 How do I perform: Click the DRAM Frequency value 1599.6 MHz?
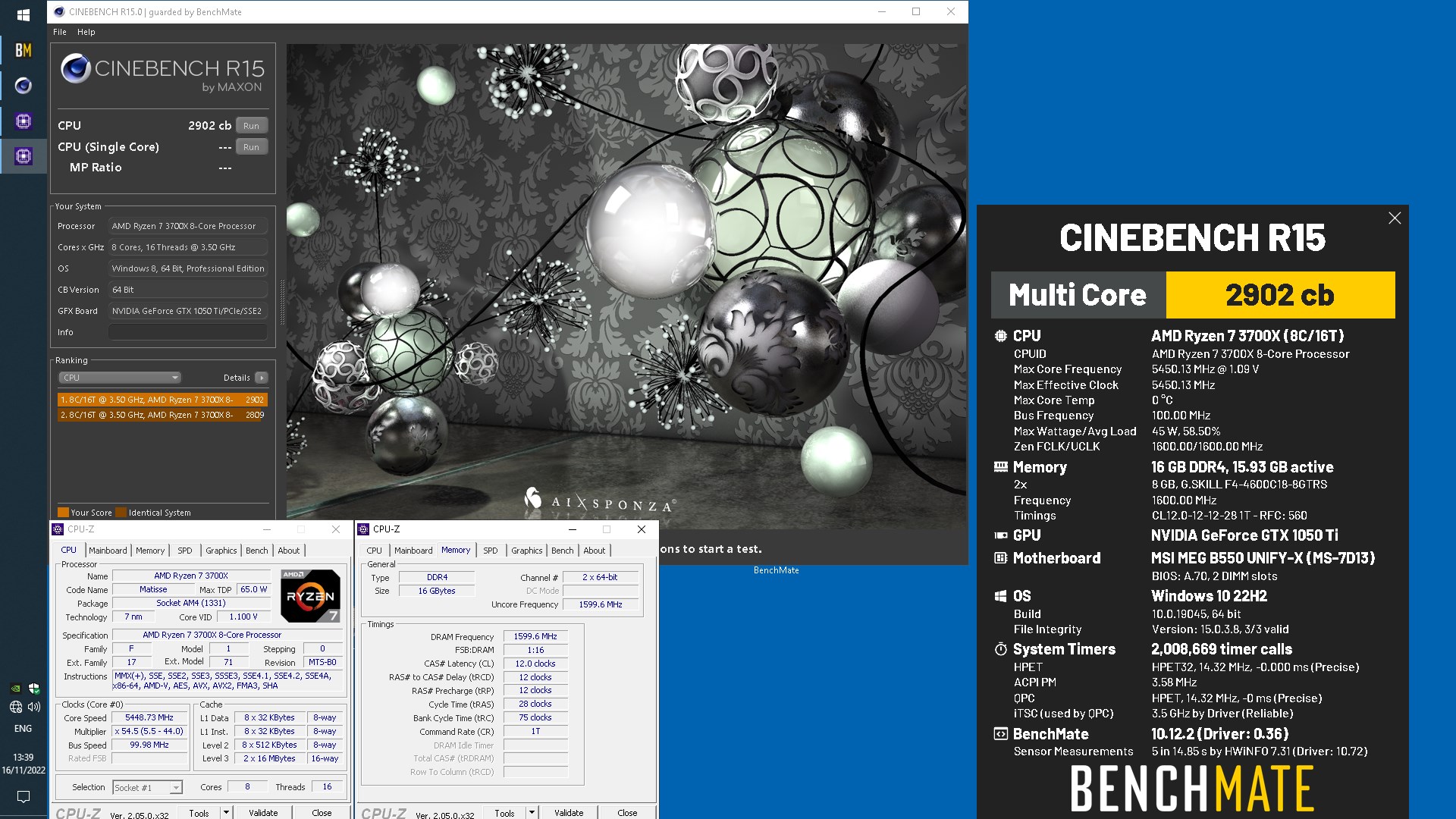tap(535, 636)
